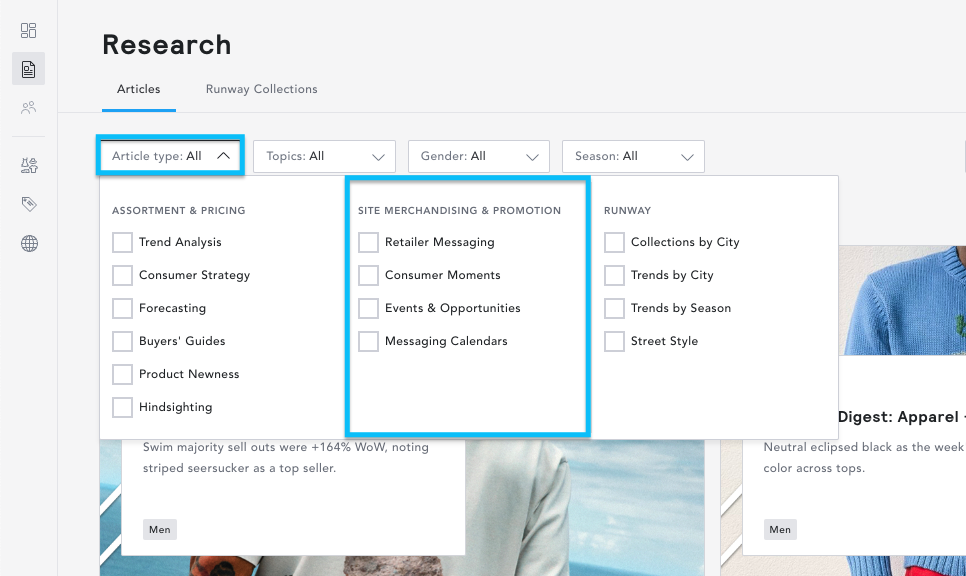The image size is (966, 576).
Task: Open the dashboard grid icon in sidebar
Action: (x=29, y=31)
